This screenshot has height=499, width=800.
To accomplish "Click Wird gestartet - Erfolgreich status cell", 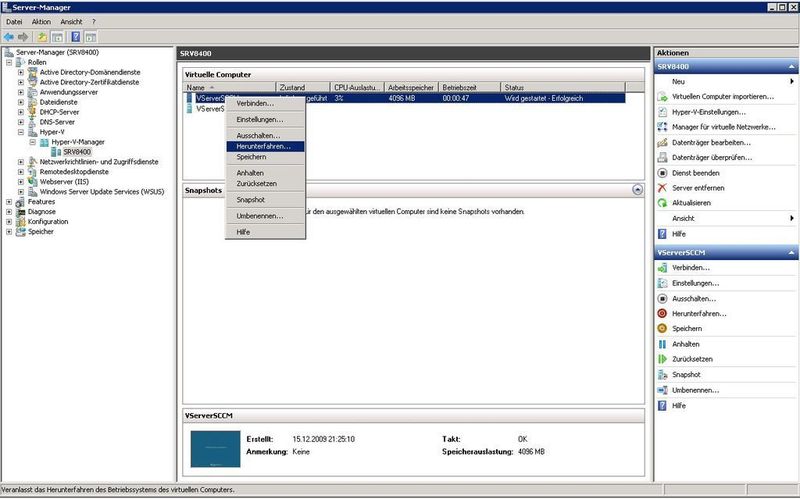I will pos(543,98).
